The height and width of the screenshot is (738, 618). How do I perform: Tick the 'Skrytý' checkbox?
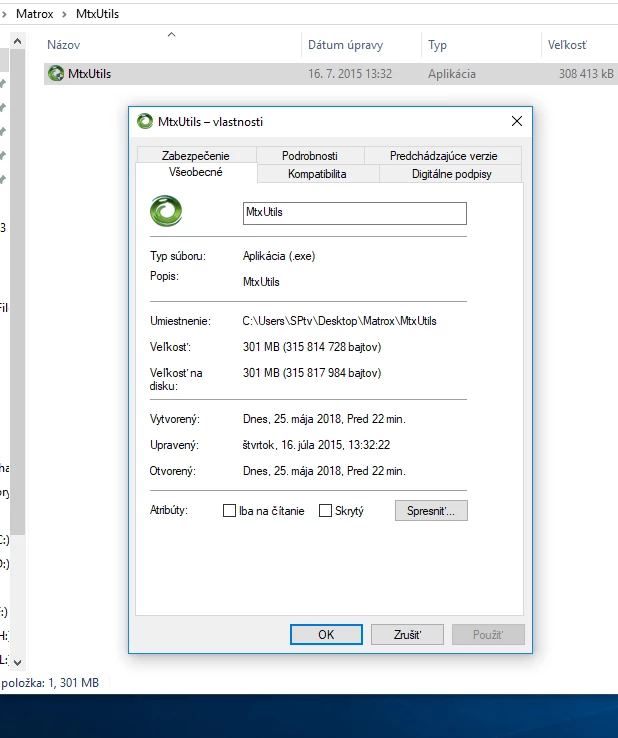325,511
